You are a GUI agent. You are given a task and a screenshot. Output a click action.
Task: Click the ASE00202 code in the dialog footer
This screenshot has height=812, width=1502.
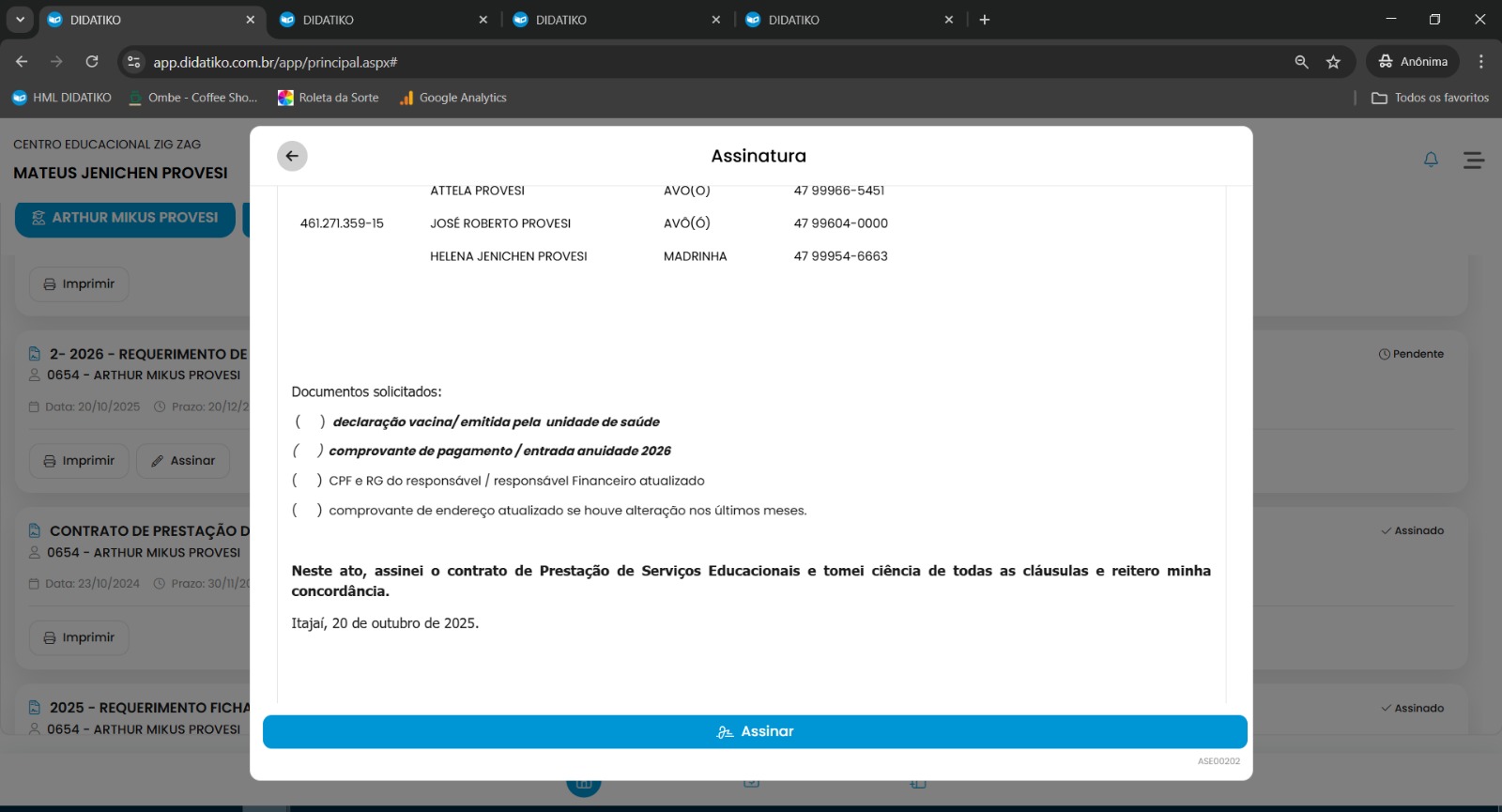(1218, 761)
